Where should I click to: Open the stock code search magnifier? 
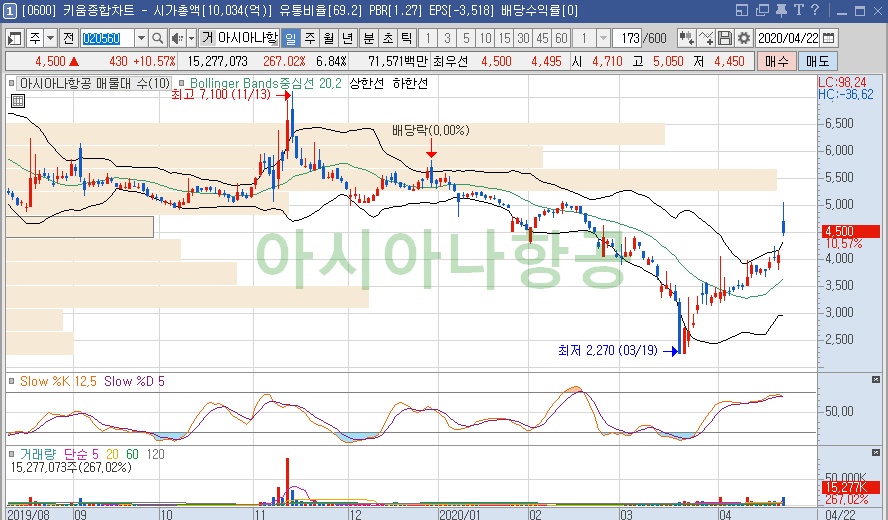[157, 39]
